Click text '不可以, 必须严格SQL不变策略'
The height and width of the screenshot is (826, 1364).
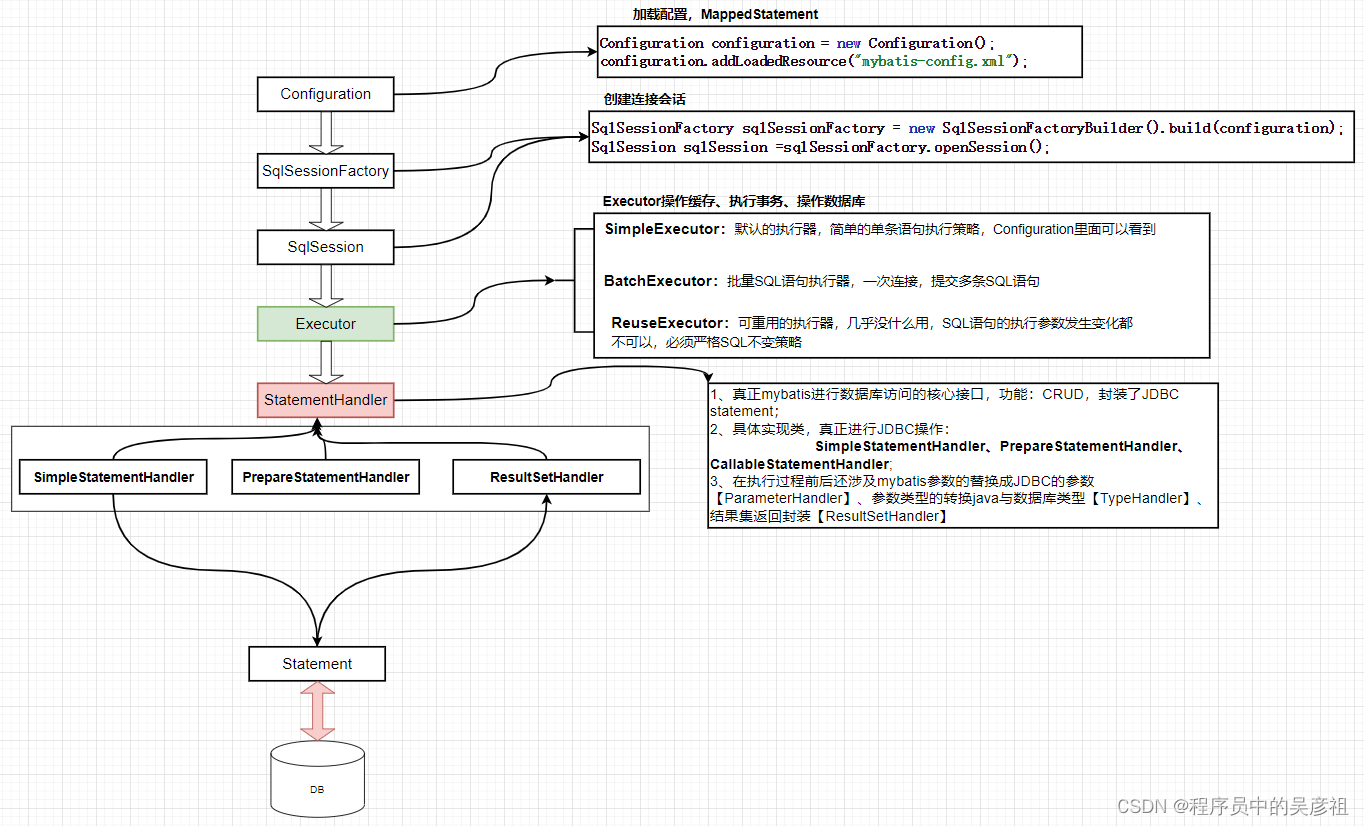707,342
